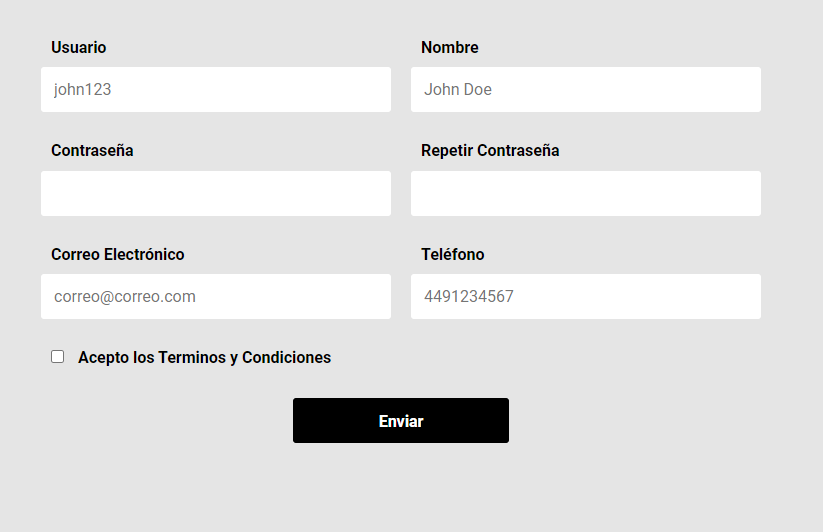This screenshot has width=823, height=532.
Task: Click the Acepto los Terminos y Condiciones text
Action: coord(205,357)
